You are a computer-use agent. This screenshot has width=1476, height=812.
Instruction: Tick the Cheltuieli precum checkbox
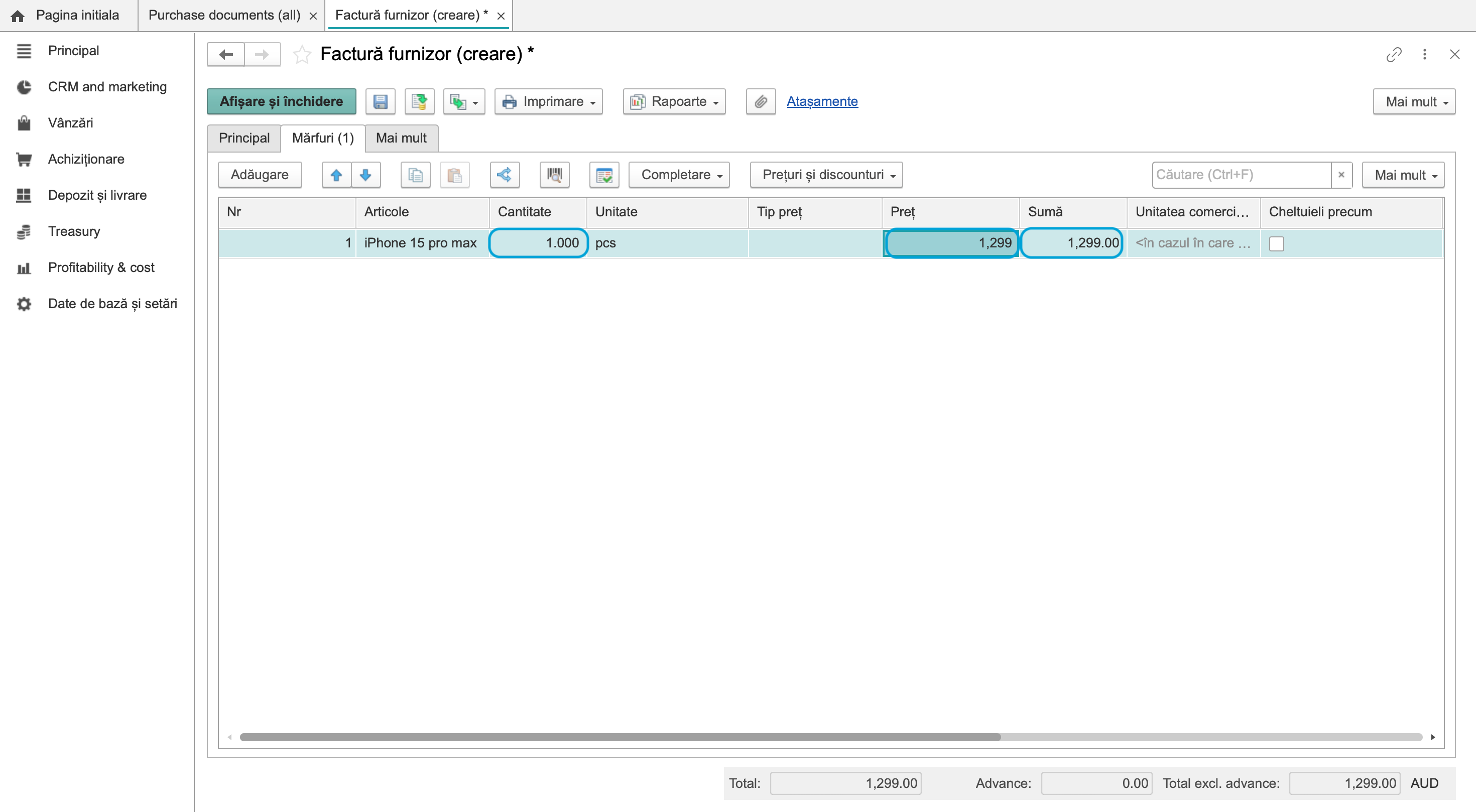pyautogui.click(x=1276, y=243)
